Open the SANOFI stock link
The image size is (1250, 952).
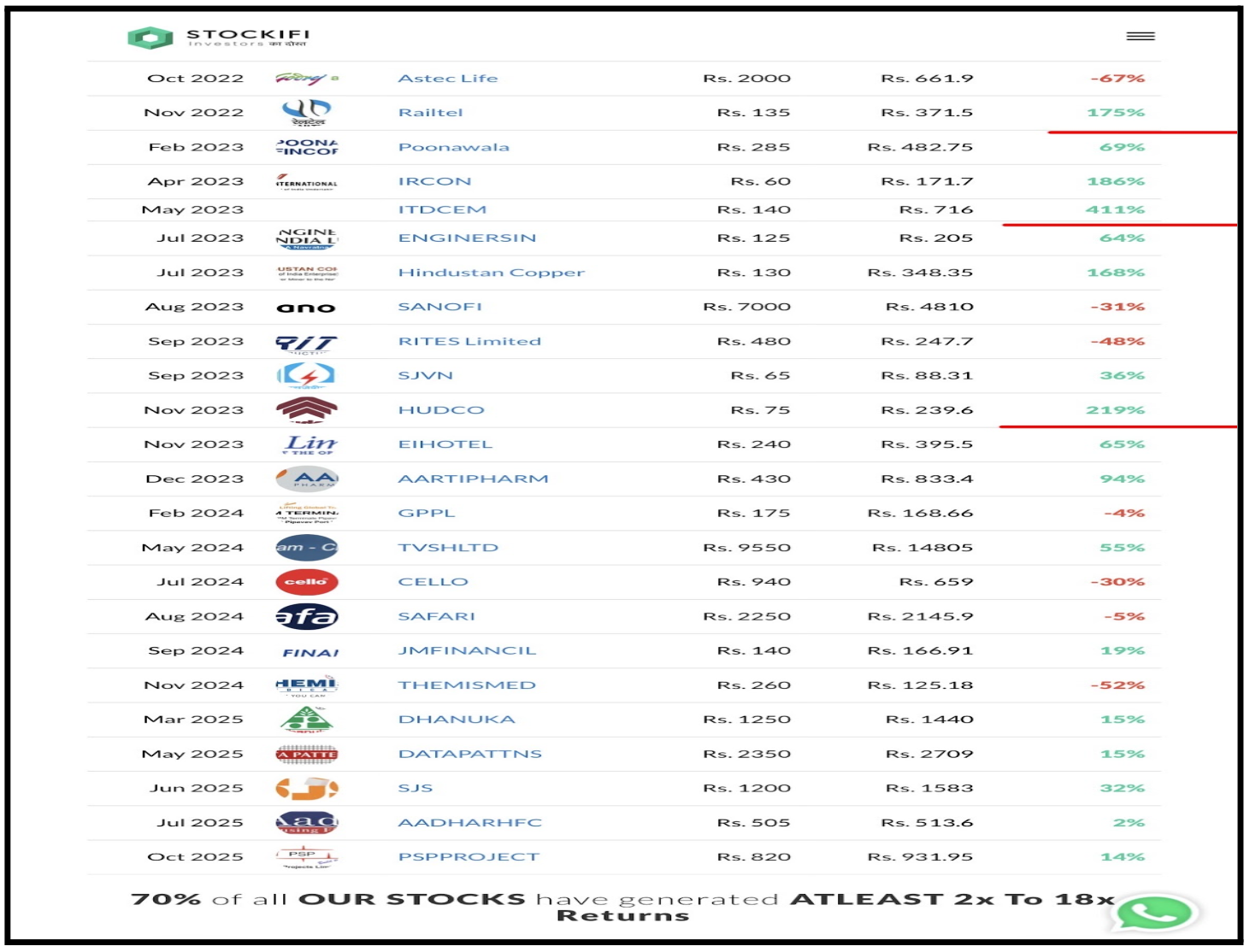pos(440,307)
